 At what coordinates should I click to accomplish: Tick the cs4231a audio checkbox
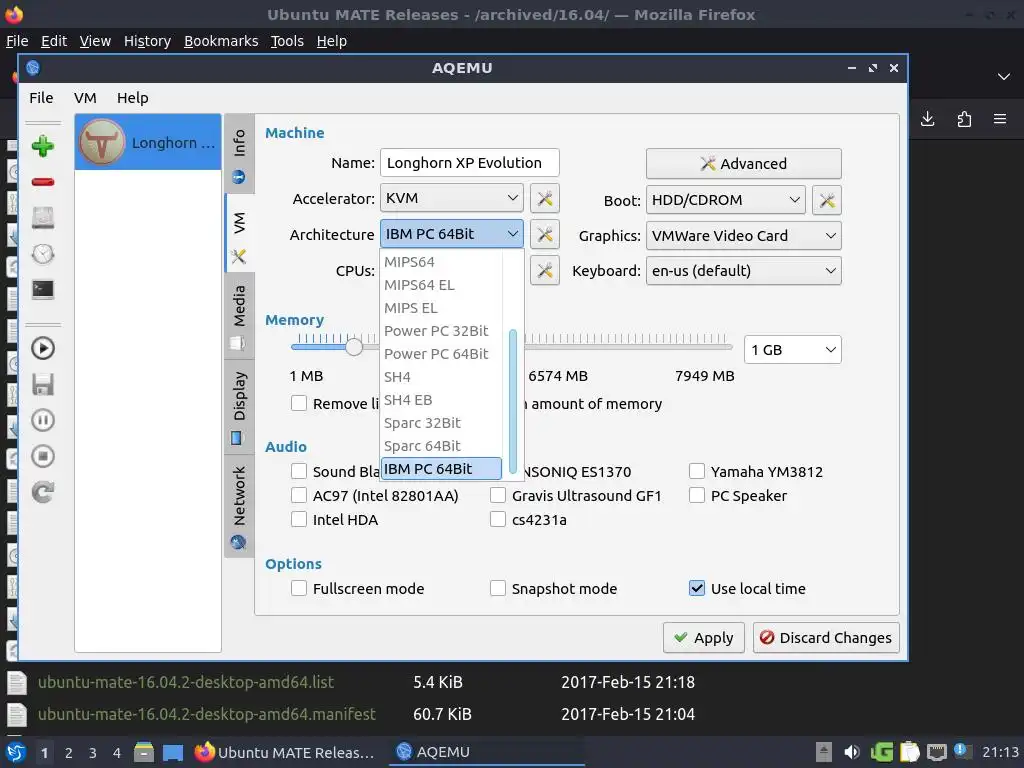click(498, 520)
